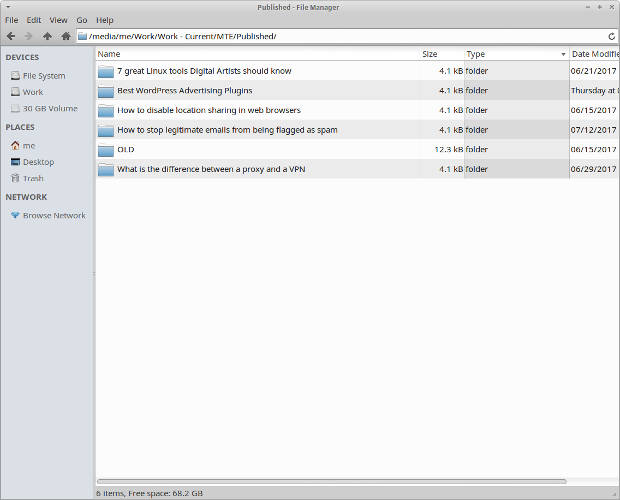The width and height of the screenshot is (620, 500).
Task: Sort by the Date Modified column header
Action: (x=594, y=54)
